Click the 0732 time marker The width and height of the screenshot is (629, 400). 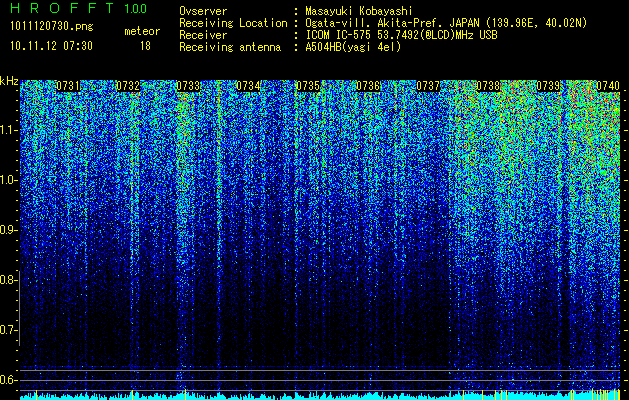[128, 86]
